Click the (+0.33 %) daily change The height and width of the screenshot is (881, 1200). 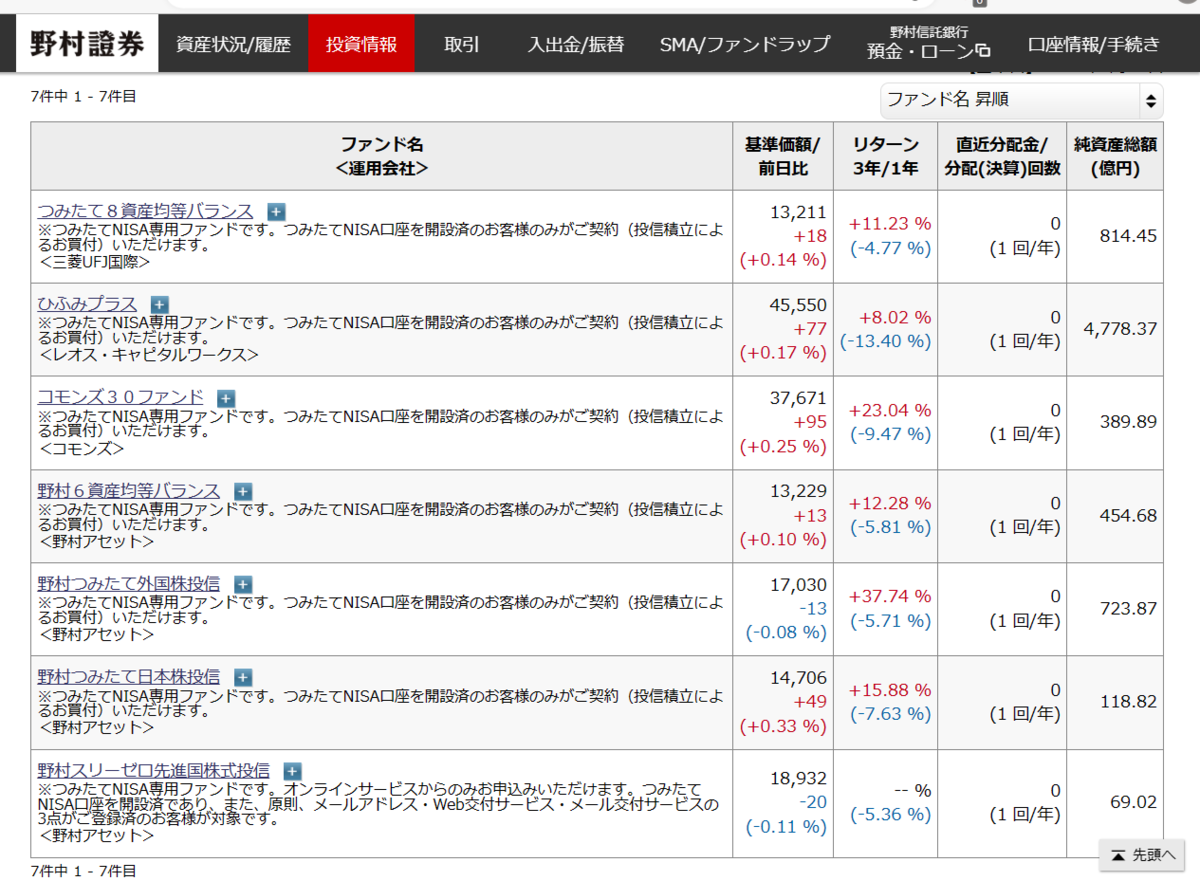pos(783,725)
